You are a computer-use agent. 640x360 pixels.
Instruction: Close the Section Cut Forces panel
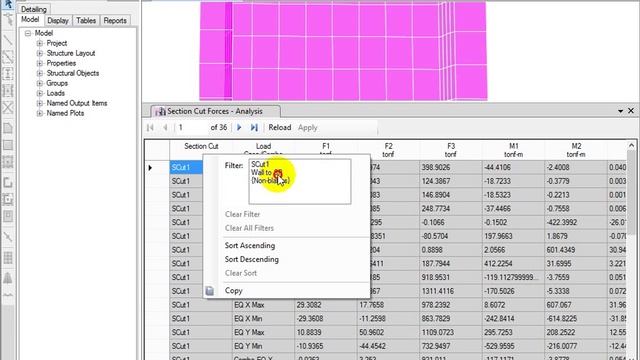point(631,111)
